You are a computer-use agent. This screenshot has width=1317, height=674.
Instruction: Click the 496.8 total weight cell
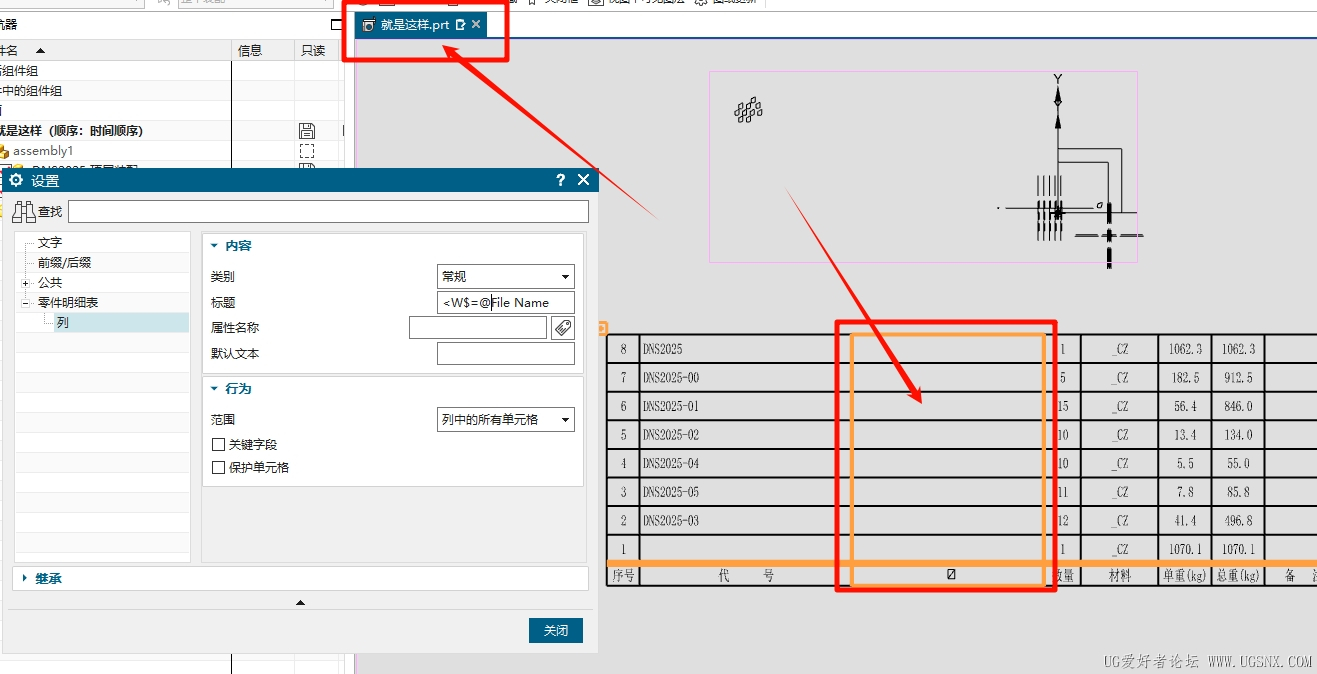click(1238, 521)
